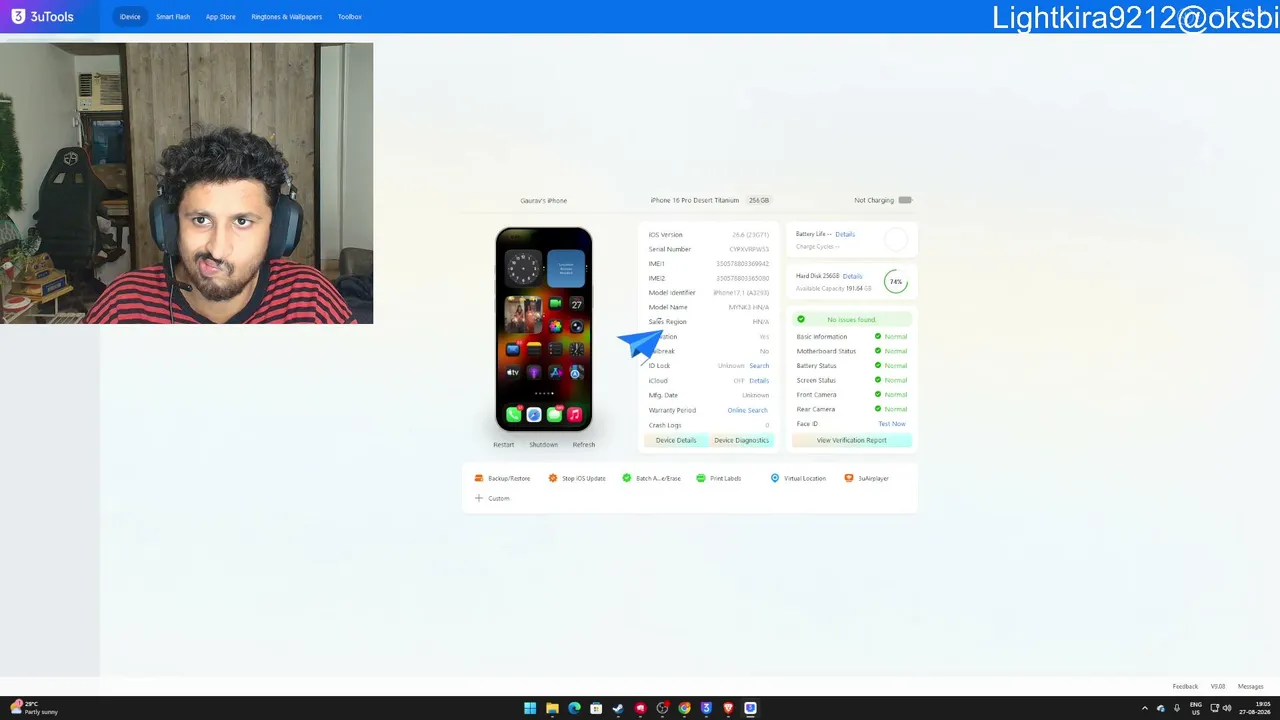Image resolution: width=1280 pixels, height=720 pixels.
Task: Open Hard Disk Details link
Action: click(x=852, y=276)
